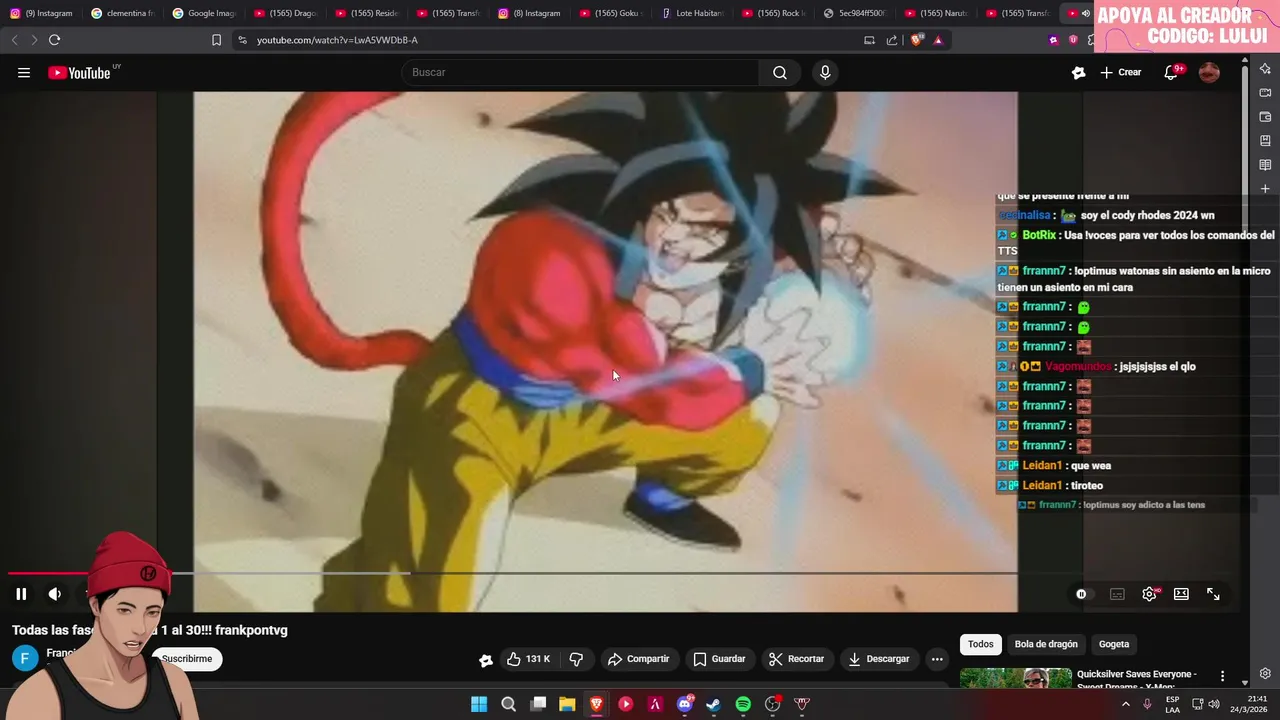Select the Todos filter chip
The width and height of the screenshot is (1280, 720).
click(x=981, y=644)
